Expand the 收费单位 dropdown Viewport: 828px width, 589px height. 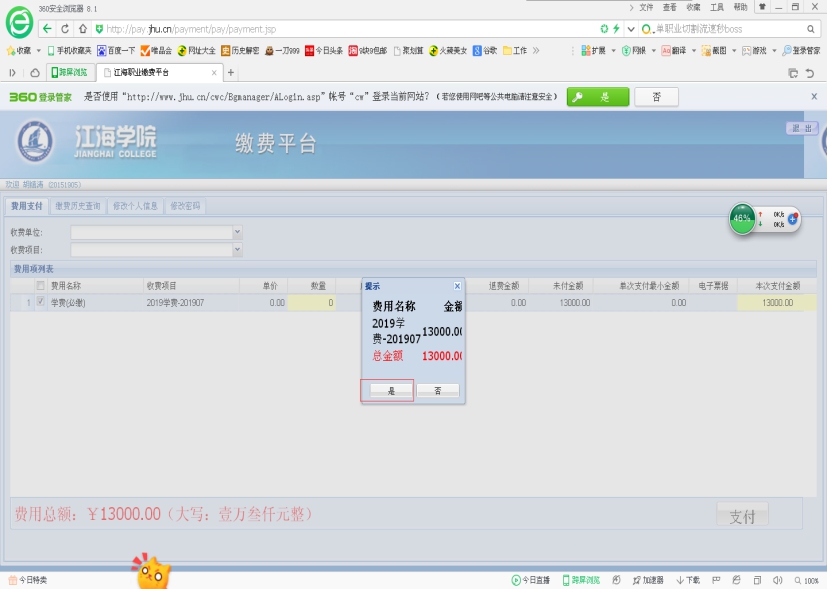[x=237, y=232]
